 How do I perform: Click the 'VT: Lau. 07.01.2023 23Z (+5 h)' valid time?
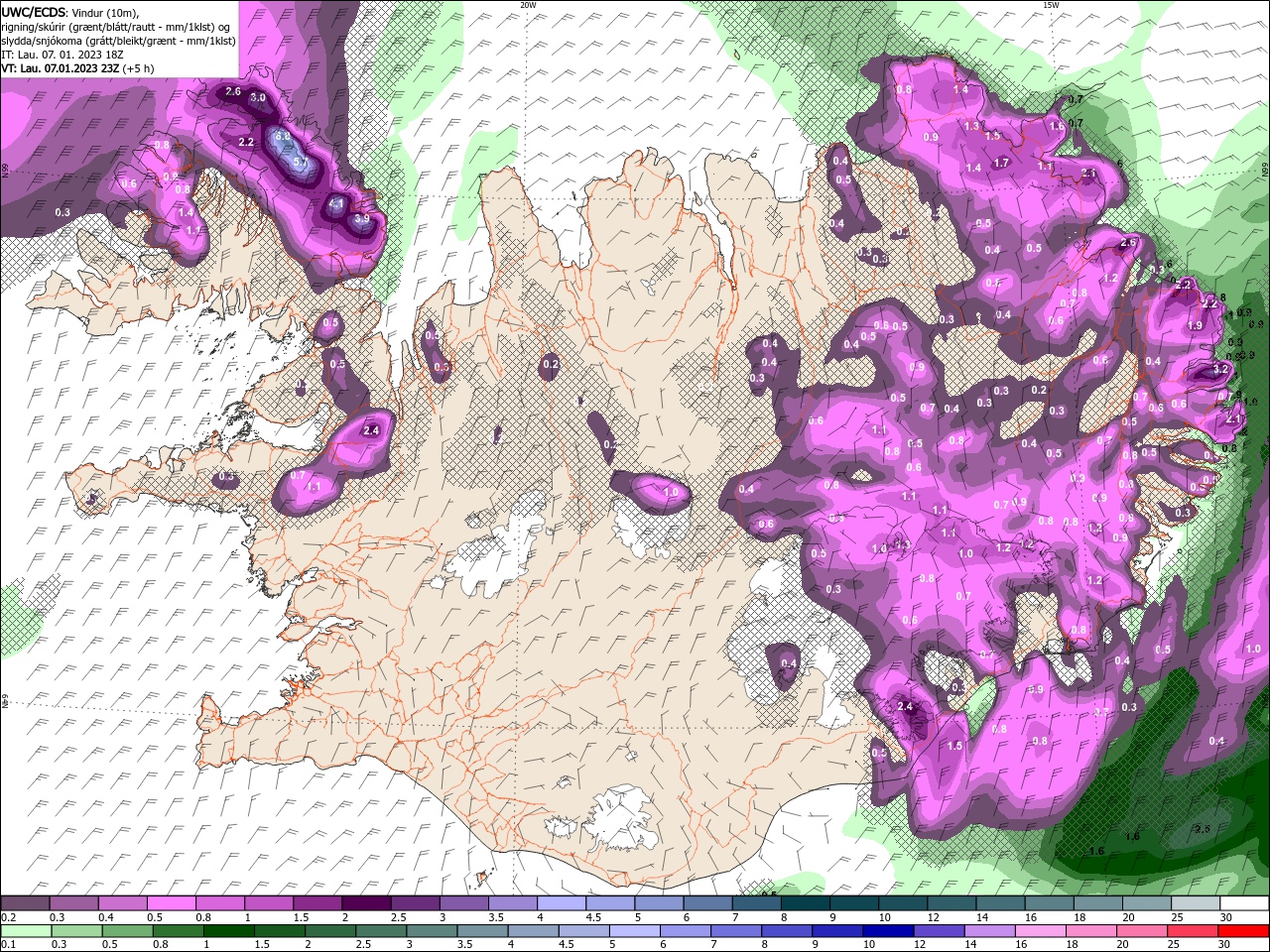click(x=78, y=68)
